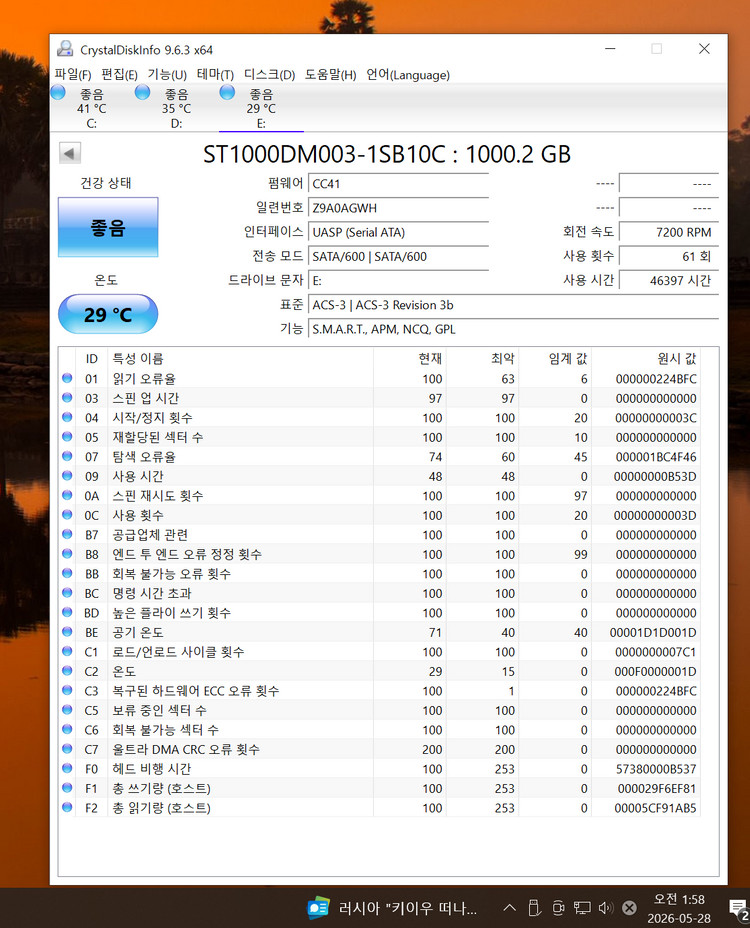The width and height of the screenshot is (750, 928).
Task: Select row B8 엔드 투 엔드 오류 정정 횟수
Action: click(x=379, y=554)
